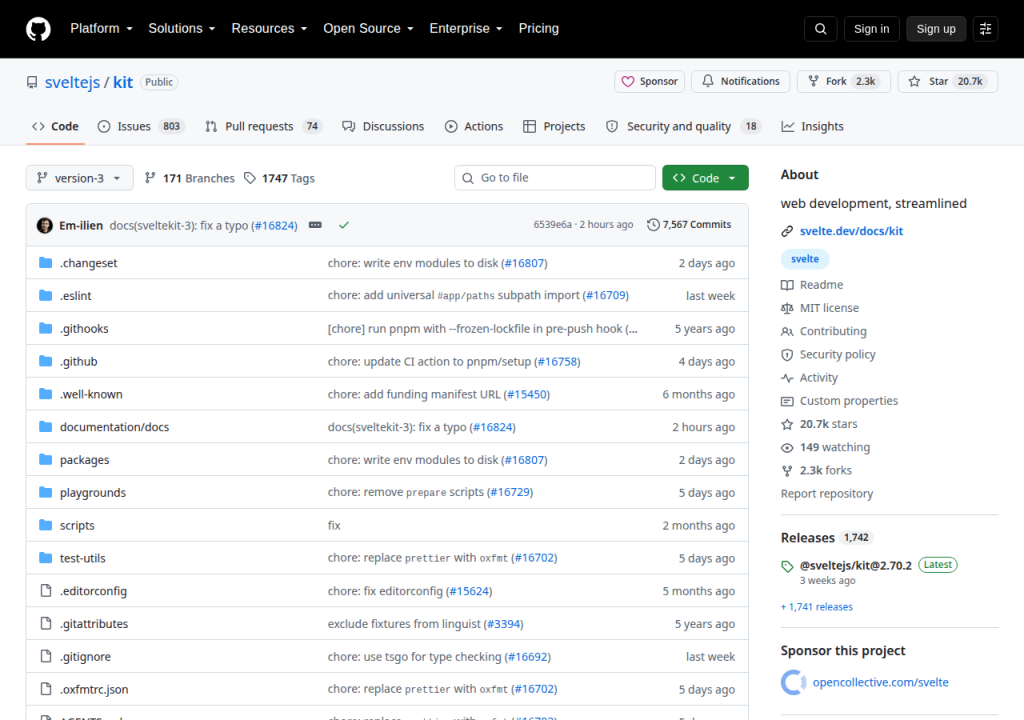Viewport: 1024px width, 720px height.
Task: Select the svelte topic tag
Action: (805, 259)
